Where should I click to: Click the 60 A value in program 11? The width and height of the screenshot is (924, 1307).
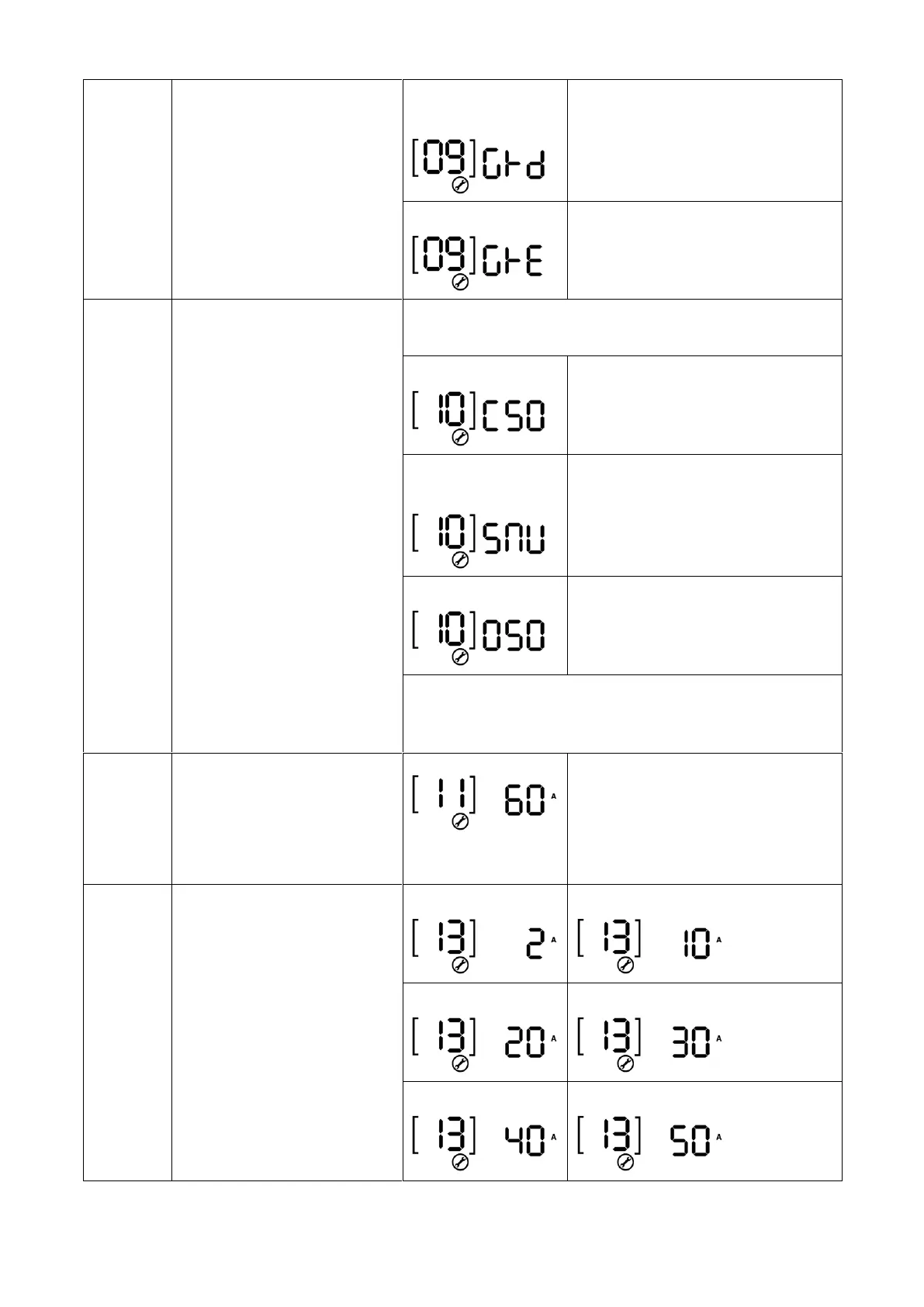524,801
